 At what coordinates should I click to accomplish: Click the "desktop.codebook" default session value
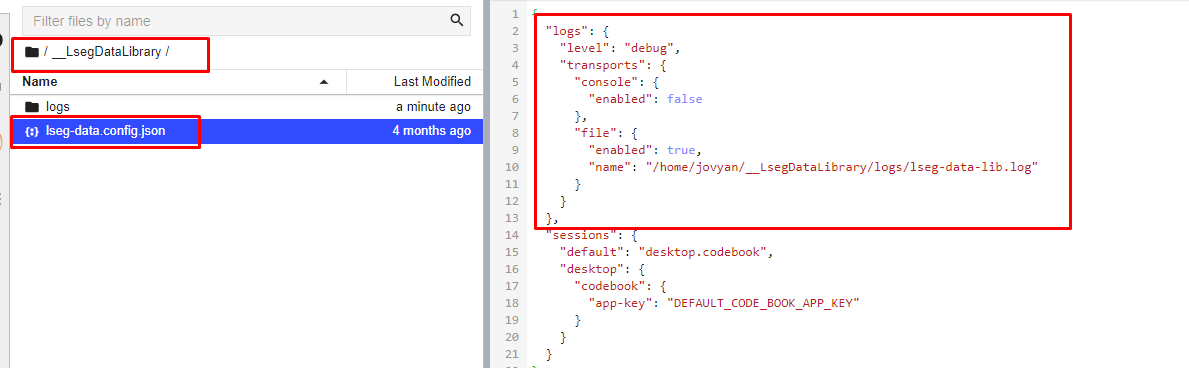[705, 251]
